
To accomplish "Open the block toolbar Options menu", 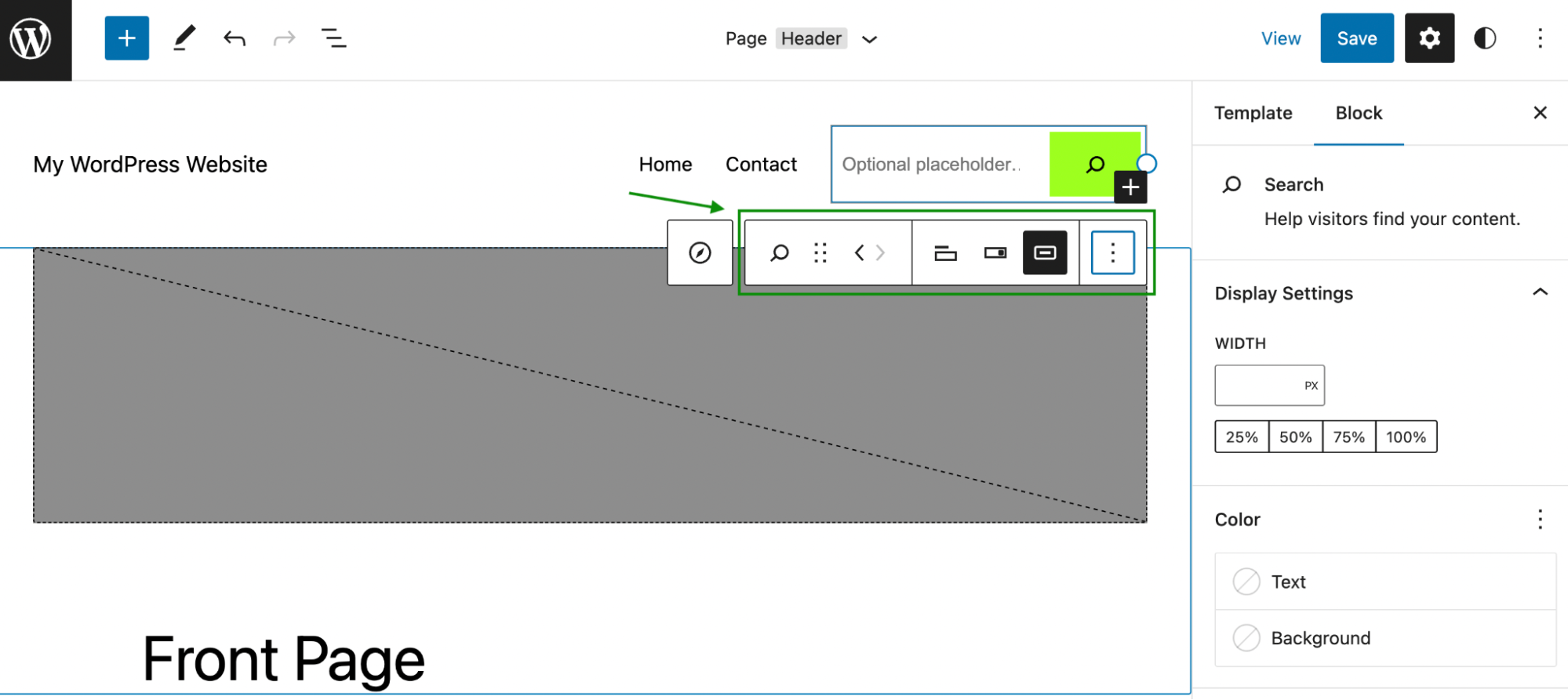I will [1112, 252].
